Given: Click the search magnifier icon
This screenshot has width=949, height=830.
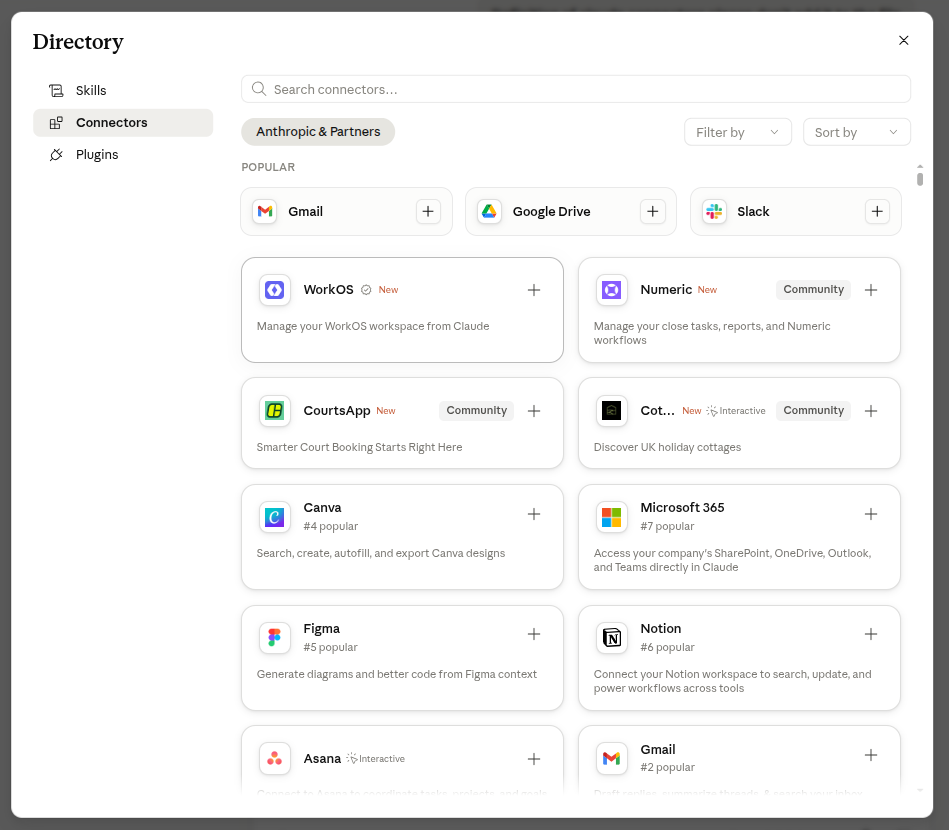Looking at the screenshot, I should [259, 89].
